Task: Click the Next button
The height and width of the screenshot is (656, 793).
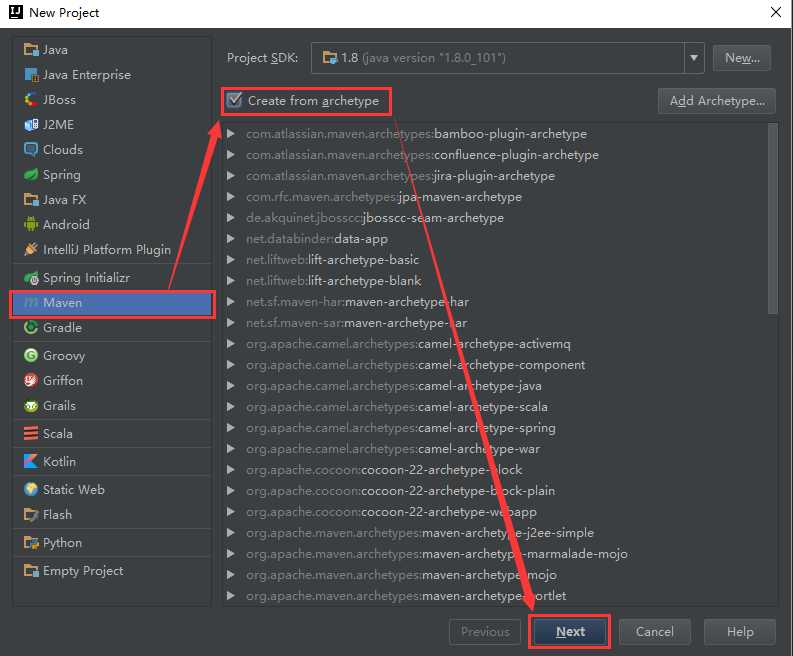Action: [570, 632]
